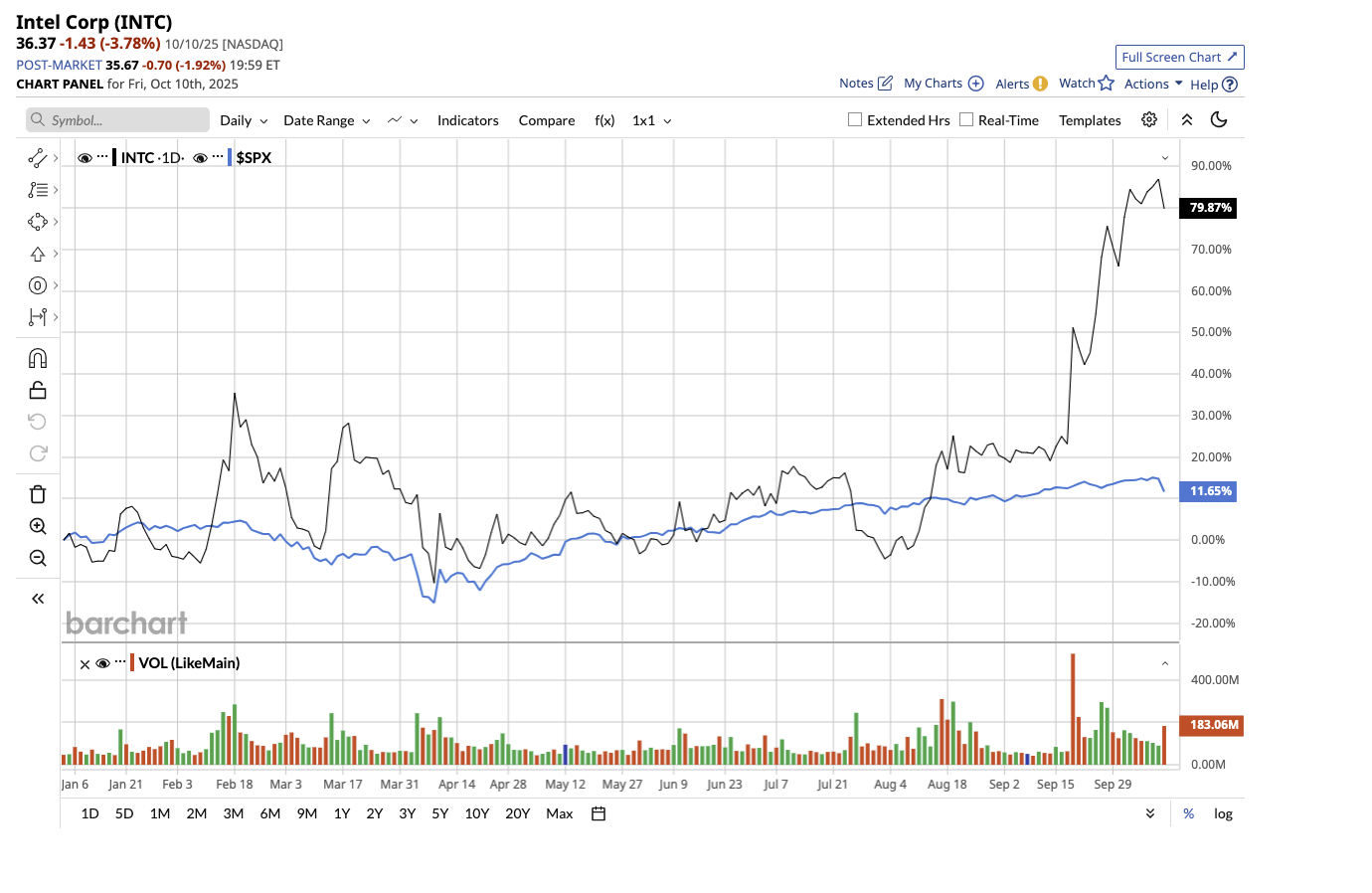Screen dimensions: 1372x893
Task: Collapse the volume pane
Action: [x=1165, y=663]
